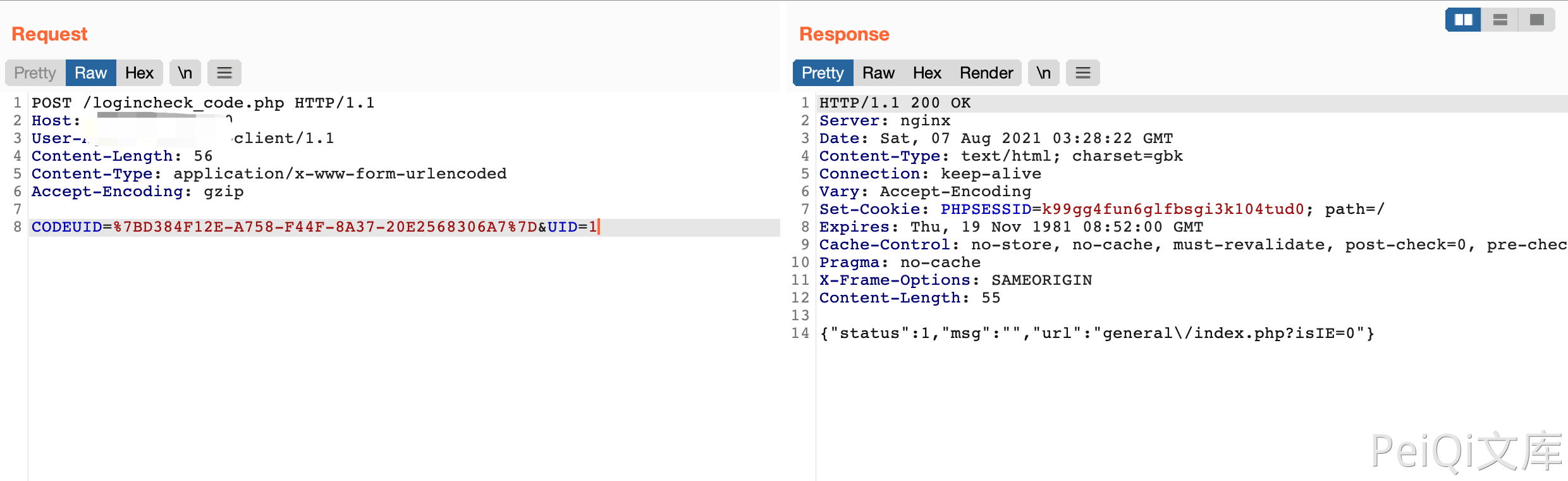Select the Hex tab in Request
Viewport: 1568px width, 481px height.
140,73
